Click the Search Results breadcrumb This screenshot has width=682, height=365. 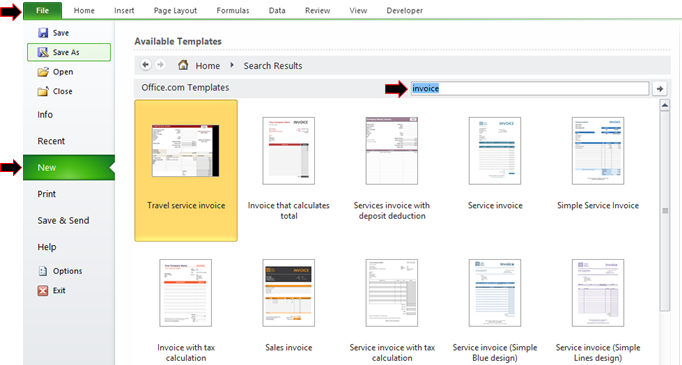(x=273, y=66)
